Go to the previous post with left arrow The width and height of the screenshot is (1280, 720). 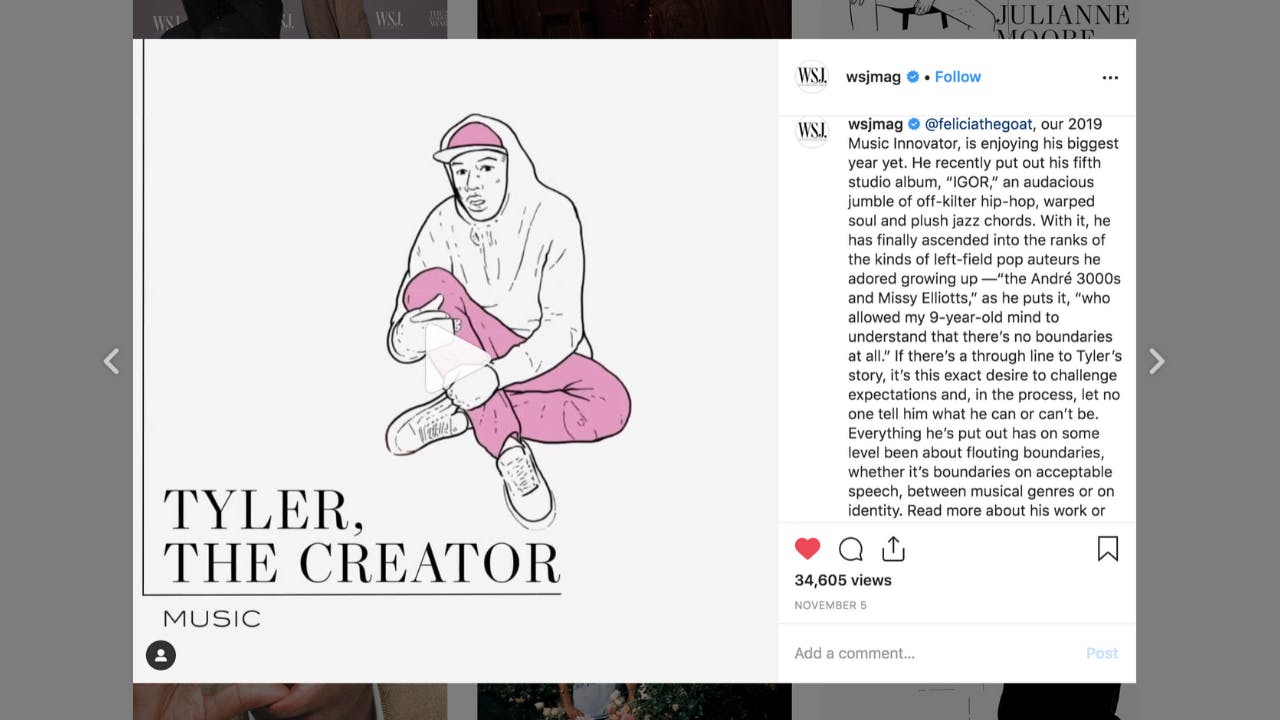click(112, 361)
